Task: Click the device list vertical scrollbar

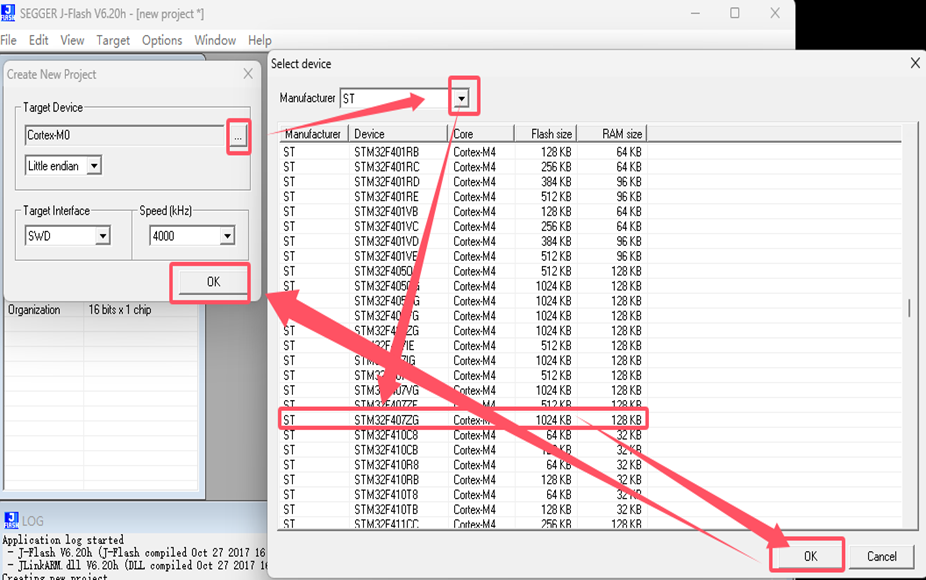Action: point(909,307)
